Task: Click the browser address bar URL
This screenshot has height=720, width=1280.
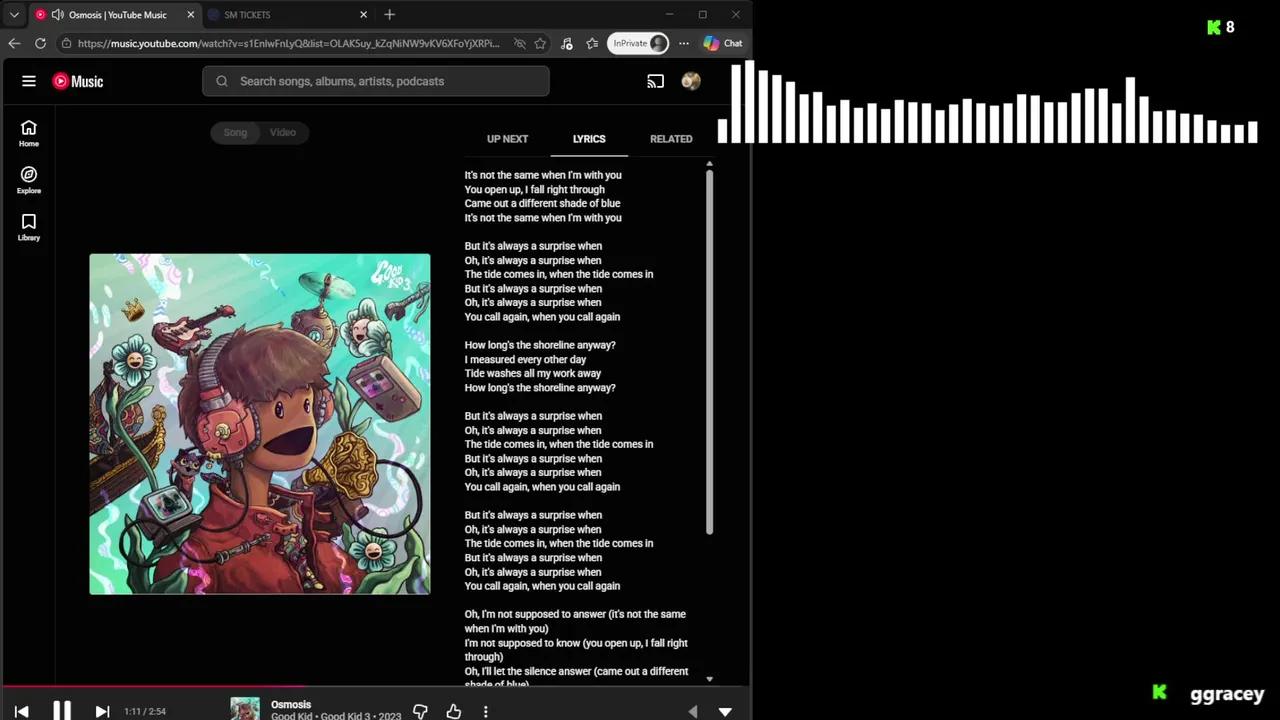Action: point(289,43)
